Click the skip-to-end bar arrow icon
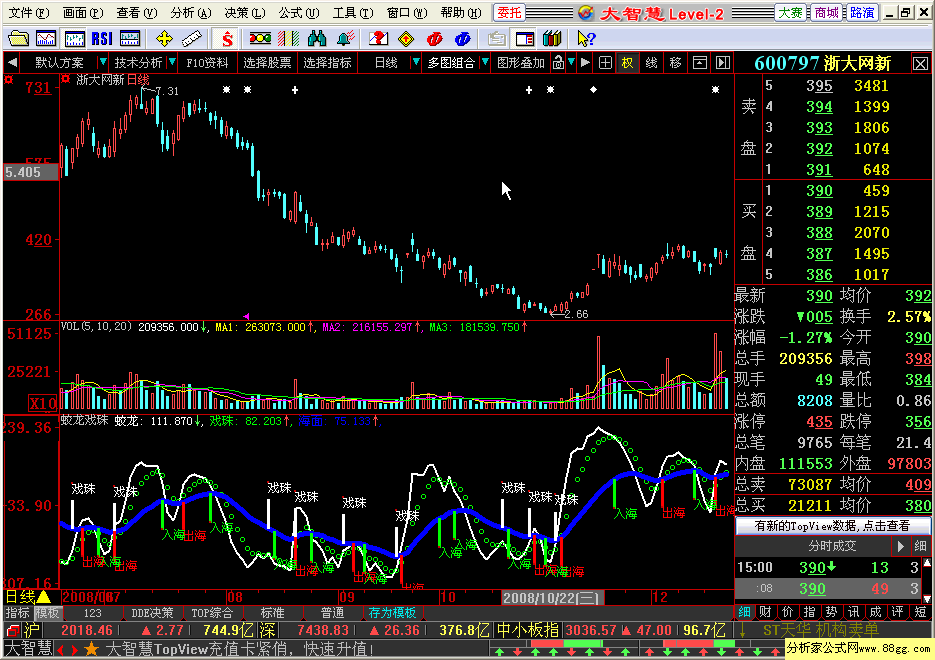935x660 pixels. [x=723, y=62]
